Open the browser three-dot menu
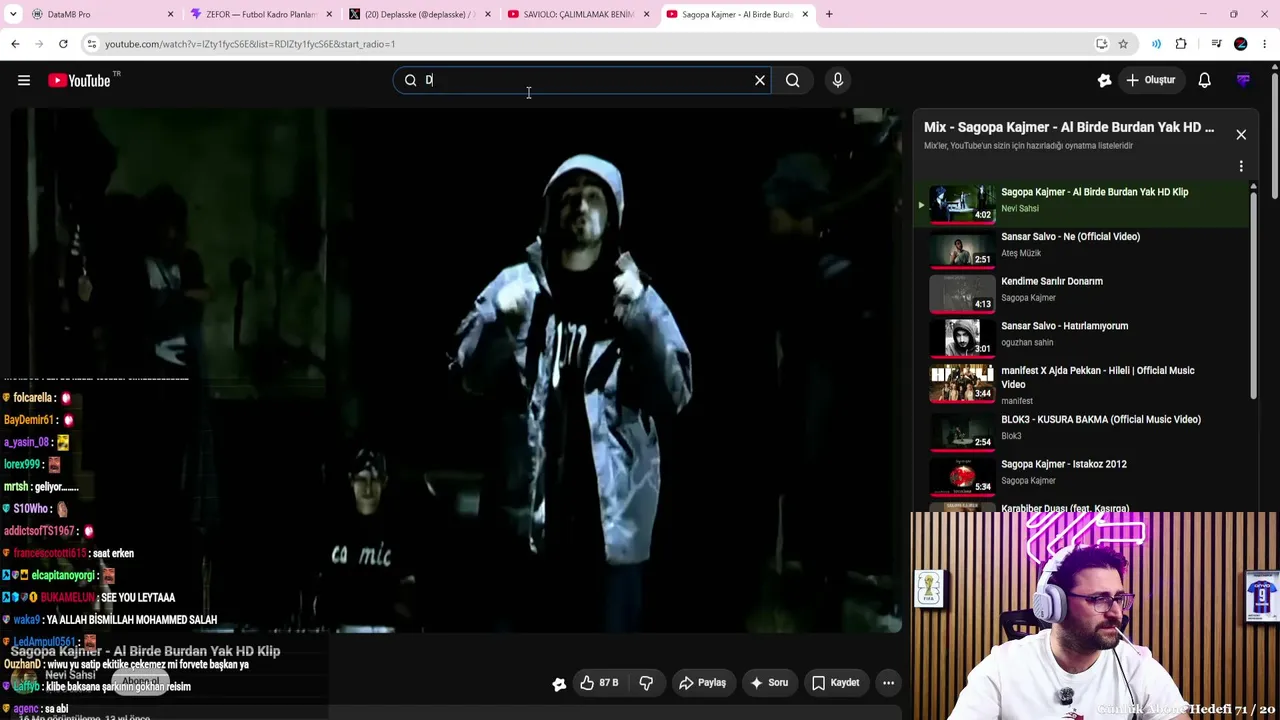This screenshot has width=1280, height=720. point(1265,44)
